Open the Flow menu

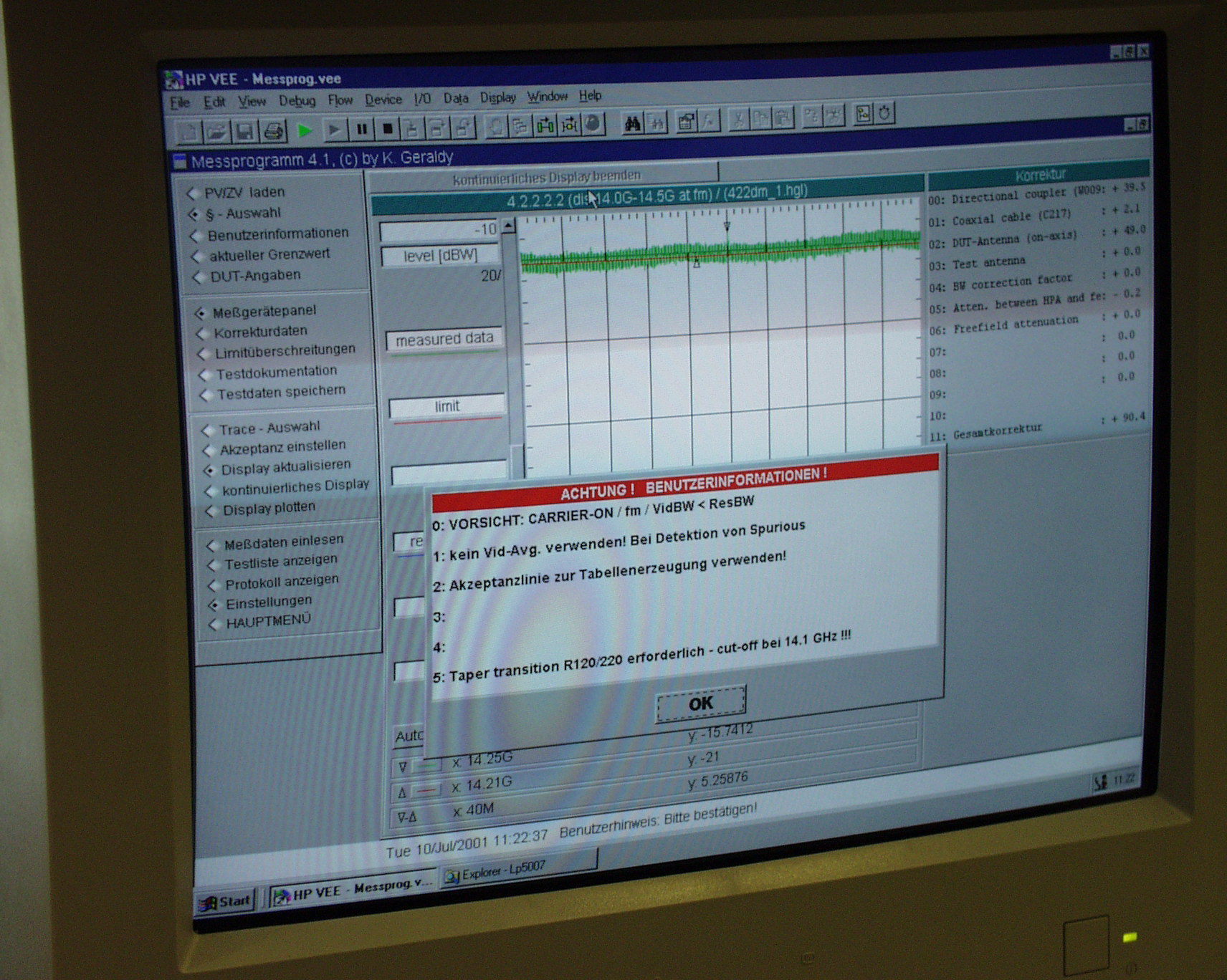(340, 100)
